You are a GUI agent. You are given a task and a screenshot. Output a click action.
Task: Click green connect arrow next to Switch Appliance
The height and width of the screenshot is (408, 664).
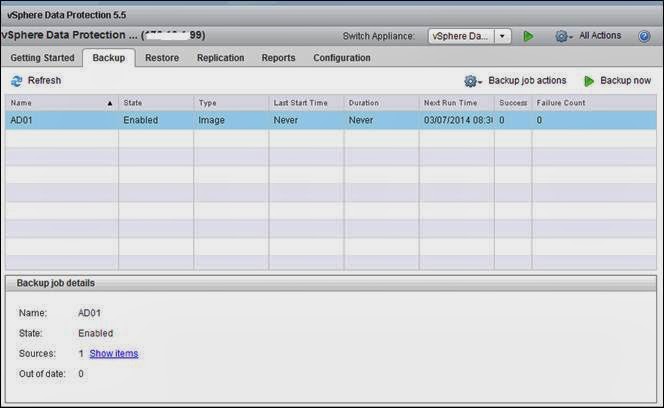pyautogui.click(x=528, y=36)
